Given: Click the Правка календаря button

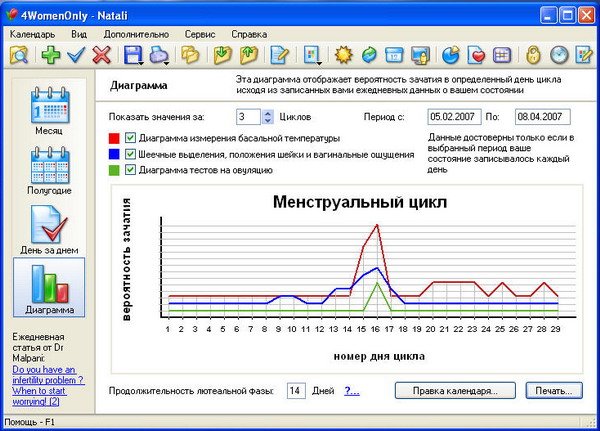Looking at the screenshot, I should coord(455,391).
